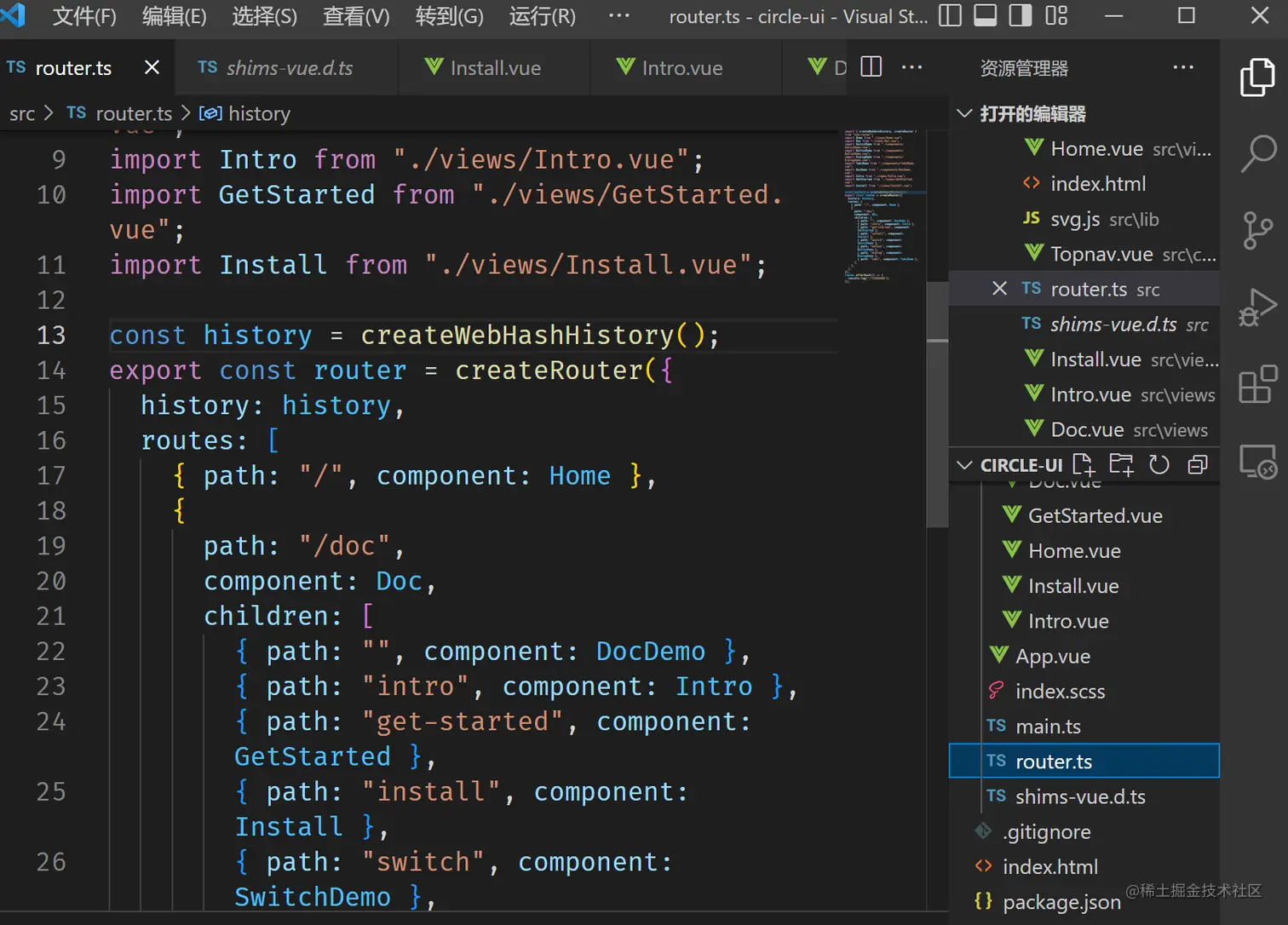Collapse the open editors section

965,113
